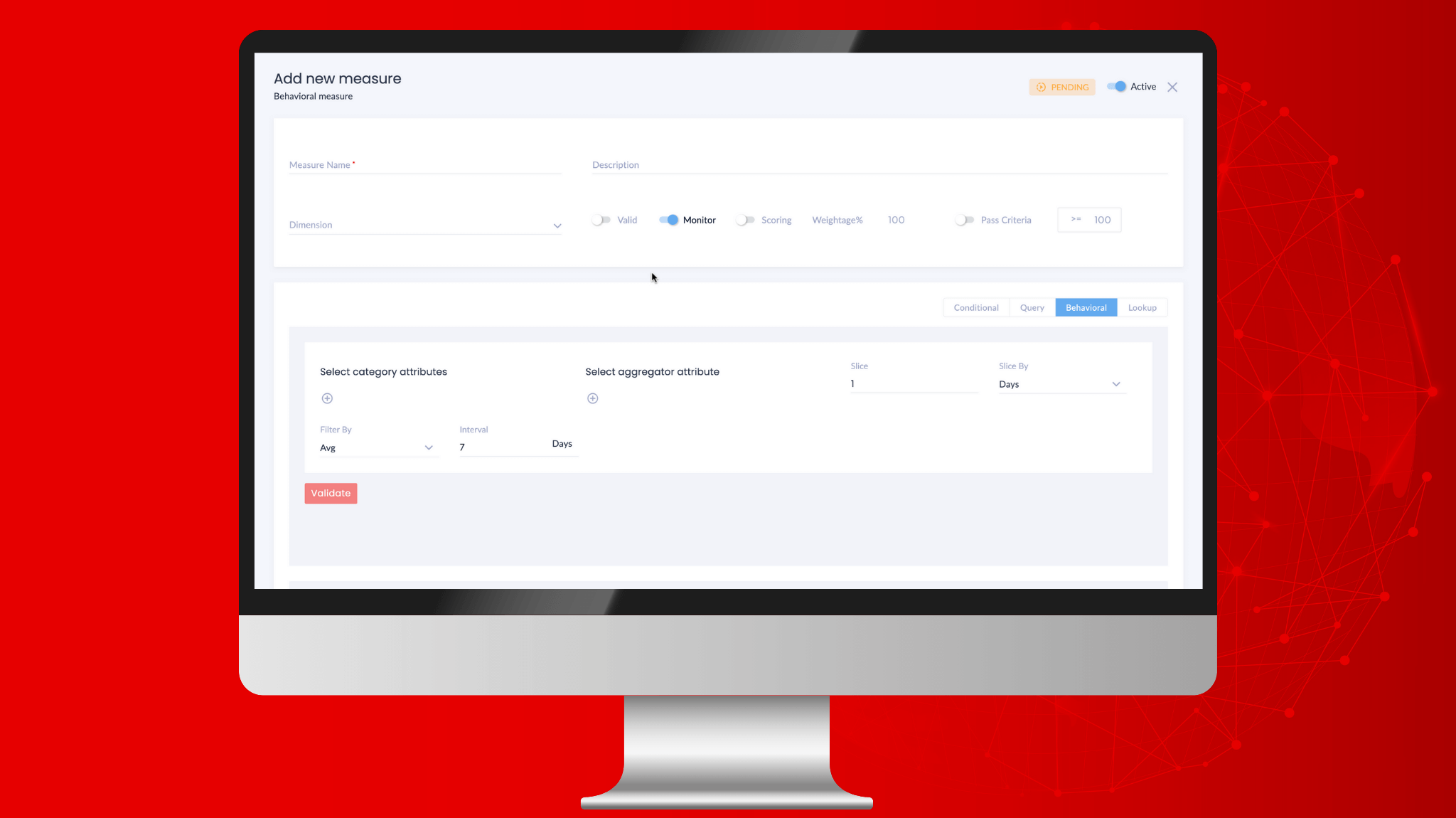The height and width of the screenshot is (818, 1456).
Task: Click the add aggregator attribute icon
Action: click(592, 398)
